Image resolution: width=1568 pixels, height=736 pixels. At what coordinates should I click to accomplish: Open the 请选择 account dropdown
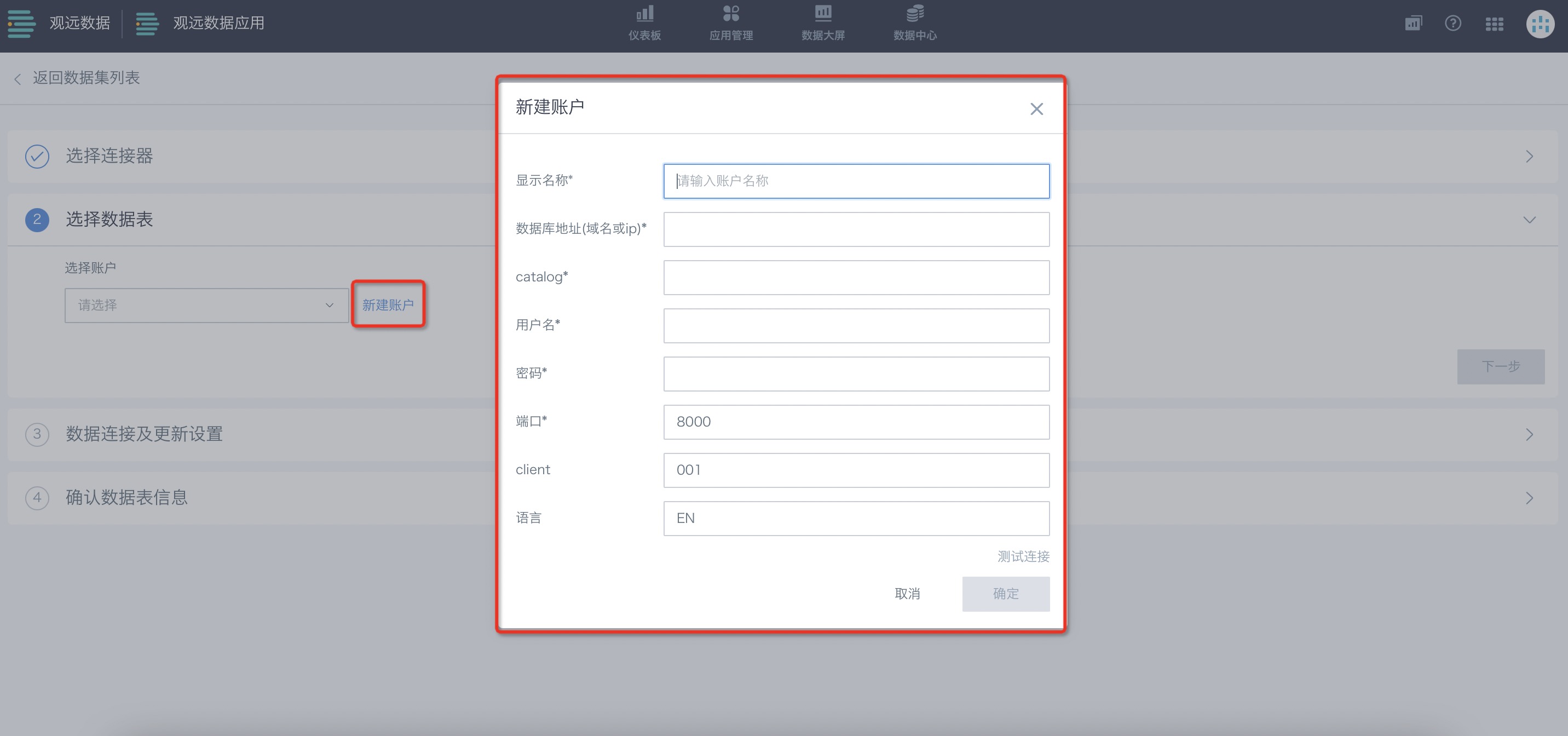(206, 306)
